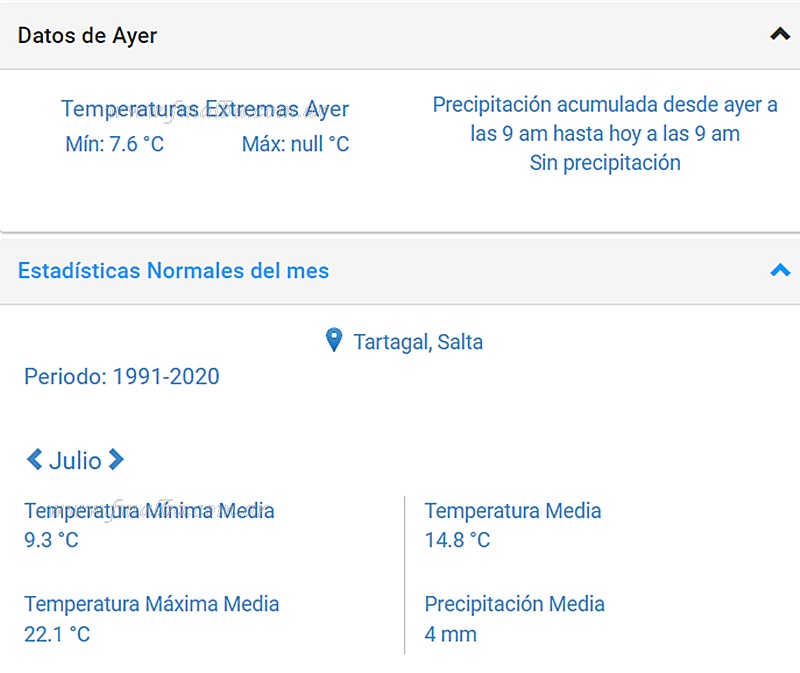Click the Estadísticas Normales del mes title

173,271
